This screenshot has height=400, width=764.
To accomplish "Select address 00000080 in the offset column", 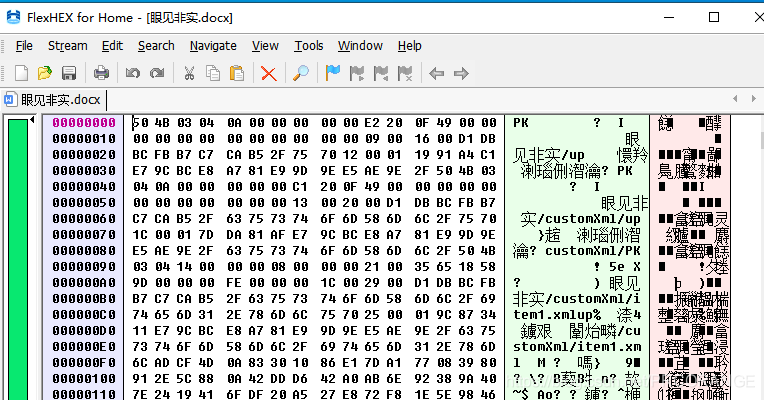I will (84, 251).
